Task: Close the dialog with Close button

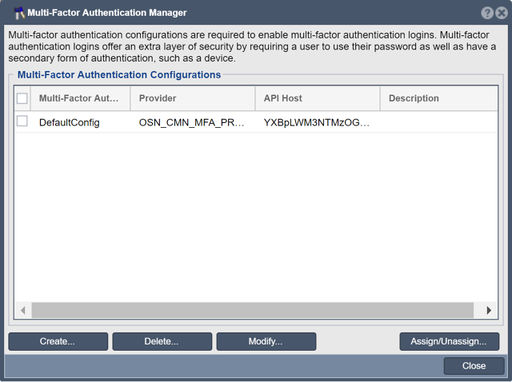Action: point(474,366)
